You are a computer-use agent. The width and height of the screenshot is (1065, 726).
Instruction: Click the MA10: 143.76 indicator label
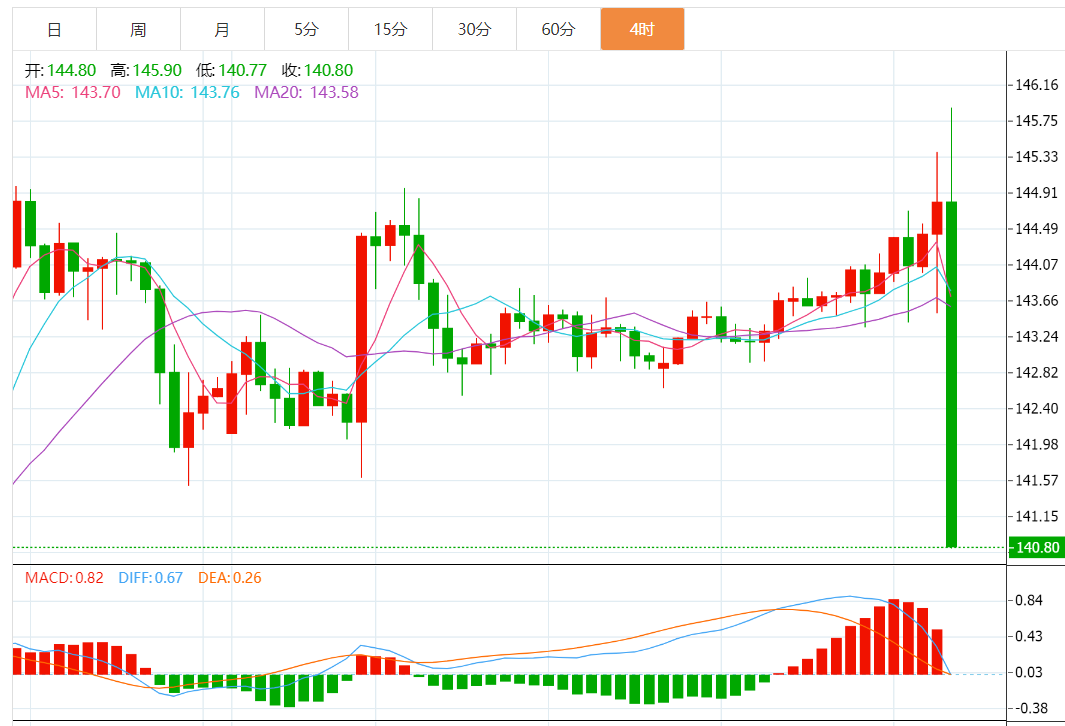coord(187,92)
